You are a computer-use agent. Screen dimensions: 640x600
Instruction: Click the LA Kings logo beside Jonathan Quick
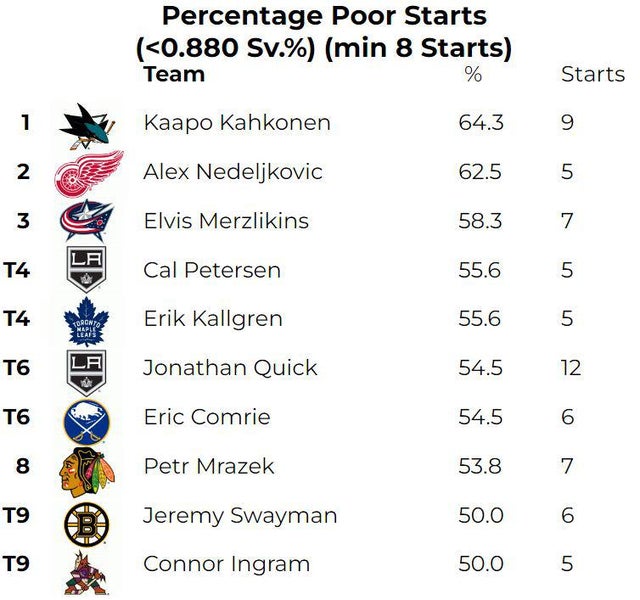tap(88, 368)
